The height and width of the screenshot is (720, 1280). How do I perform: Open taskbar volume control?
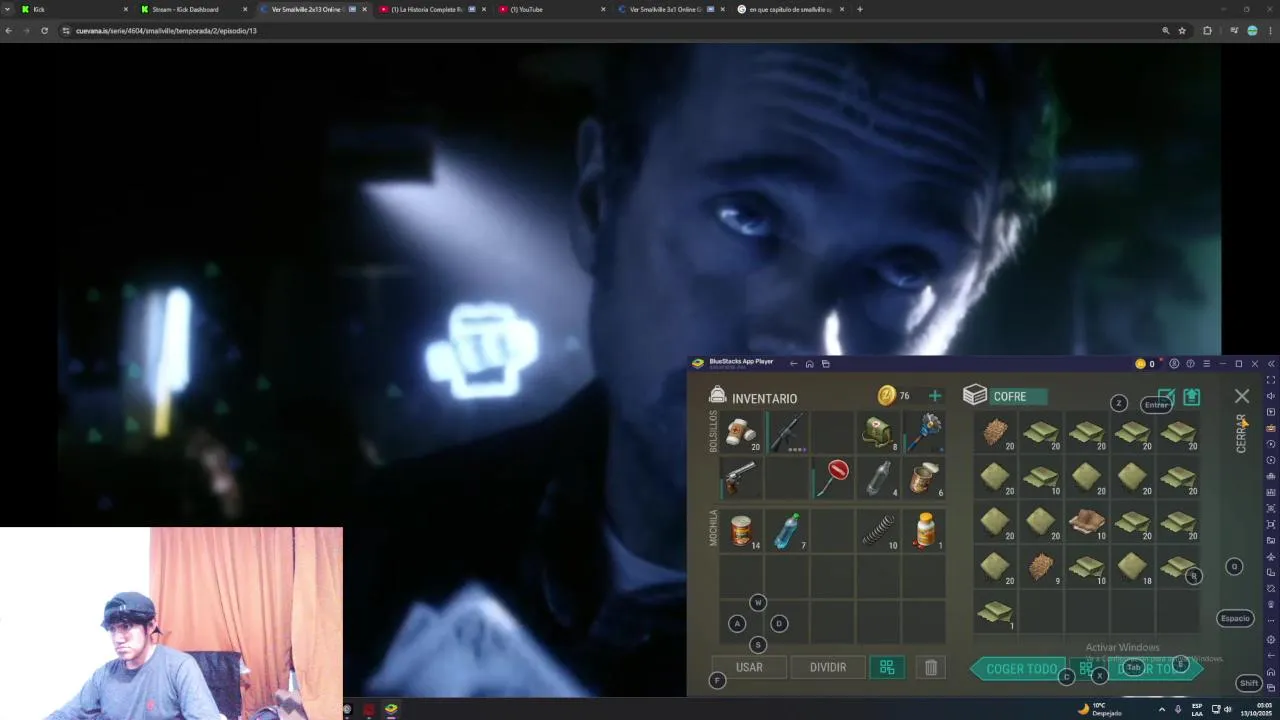(1227, 709)
